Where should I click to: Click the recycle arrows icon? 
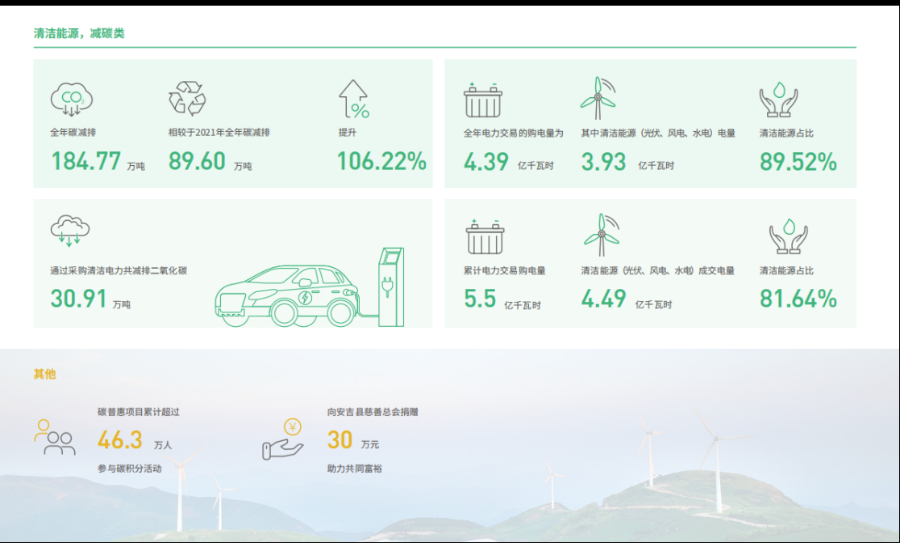187,98
